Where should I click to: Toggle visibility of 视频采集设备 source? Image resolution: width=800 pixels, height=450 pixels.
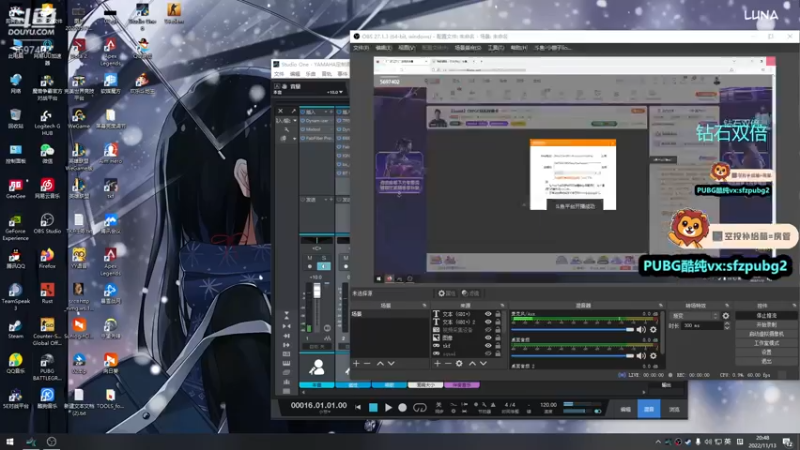tap(488, 330)
